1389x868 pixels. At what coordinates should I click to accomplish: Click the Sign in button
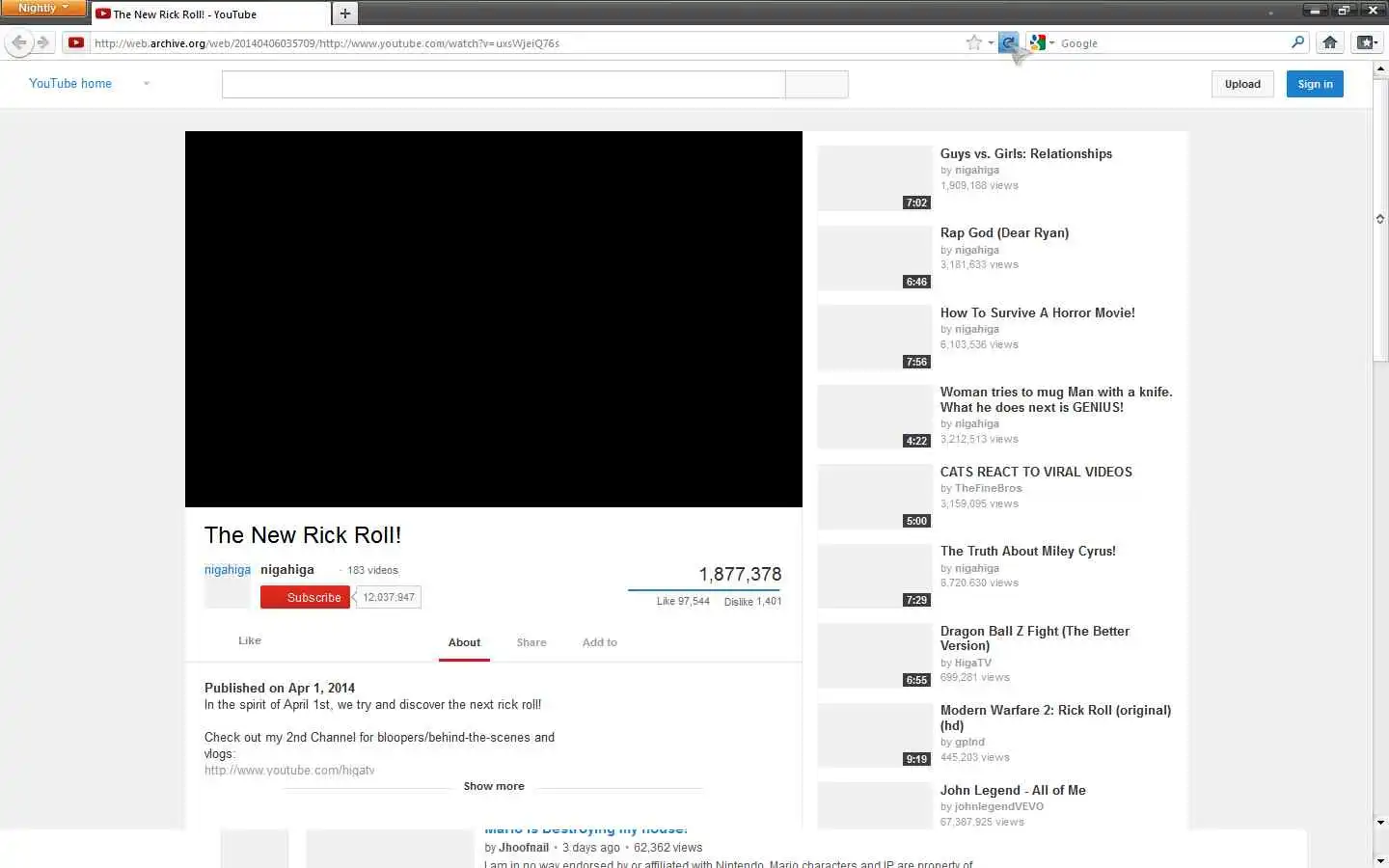pos(1315,84)
